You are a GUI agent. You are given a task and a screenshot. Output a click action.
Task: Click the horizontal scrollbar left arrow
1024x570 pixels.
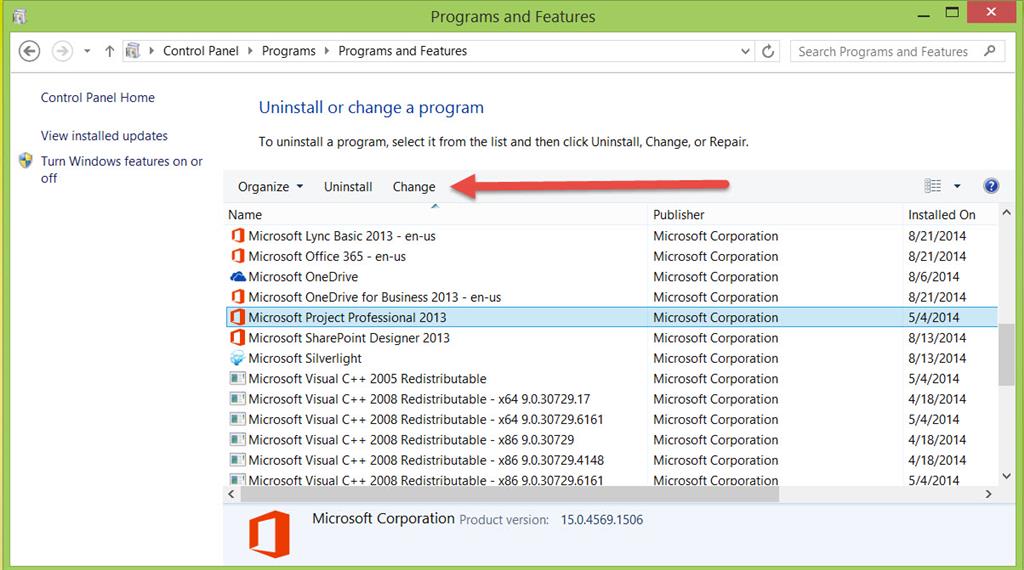click(231, 494)
